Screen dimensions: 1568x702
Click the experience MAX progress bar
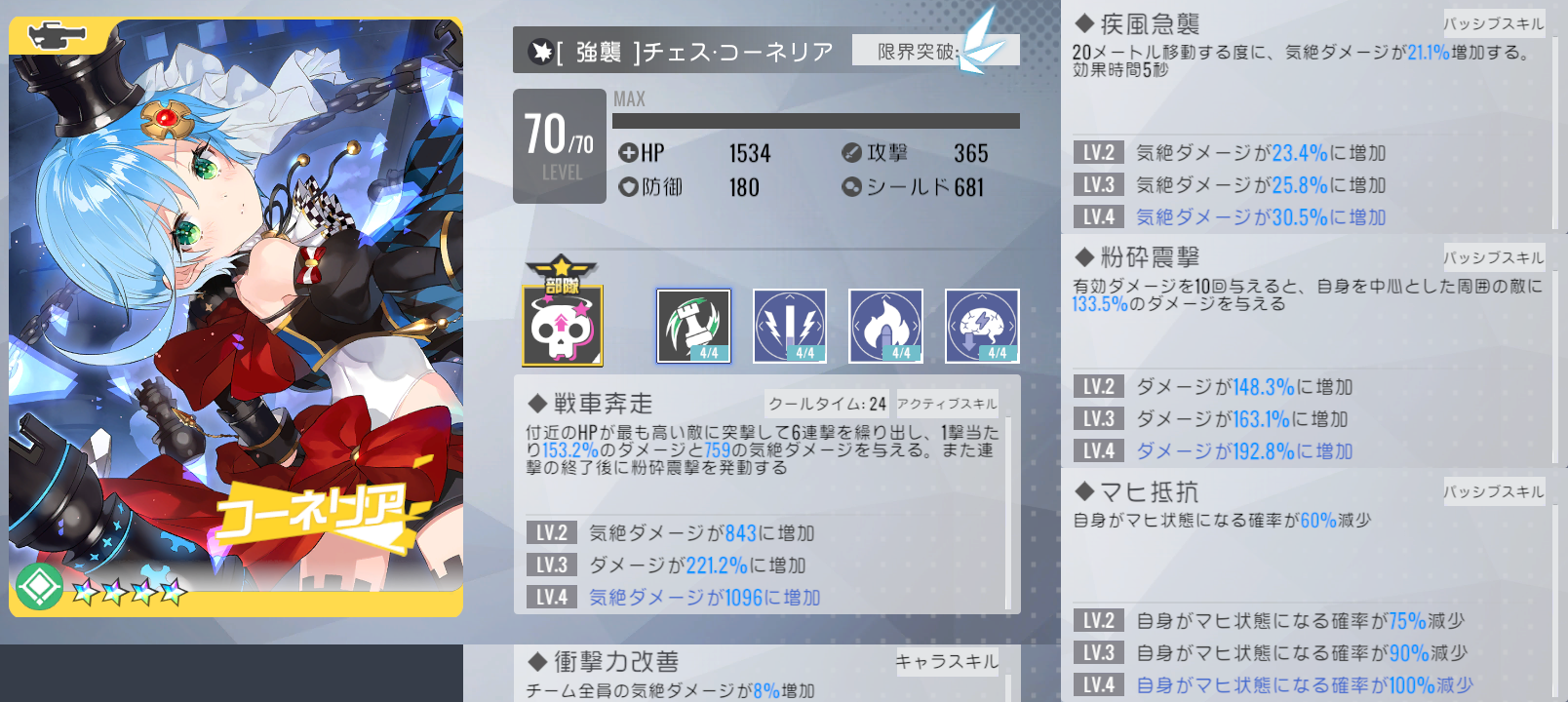[816, 121]
